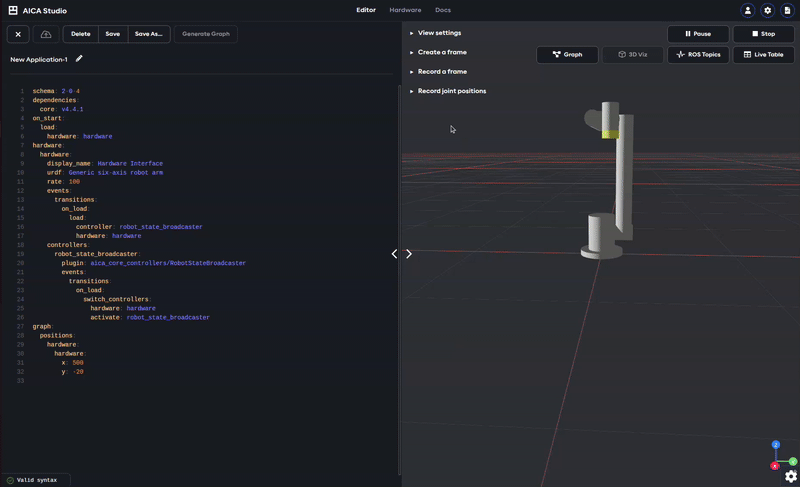Expand the Record joint positions section
Screen dimensions: 800x487
[x=447, y=91]
